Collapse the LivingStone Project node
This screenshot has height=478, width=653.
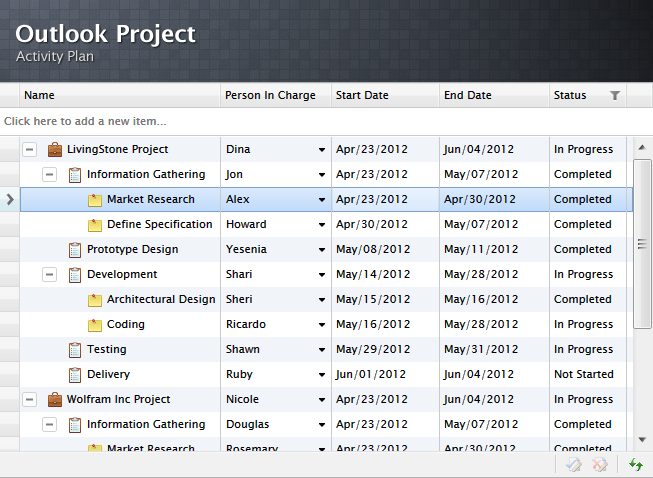[29, 150]
